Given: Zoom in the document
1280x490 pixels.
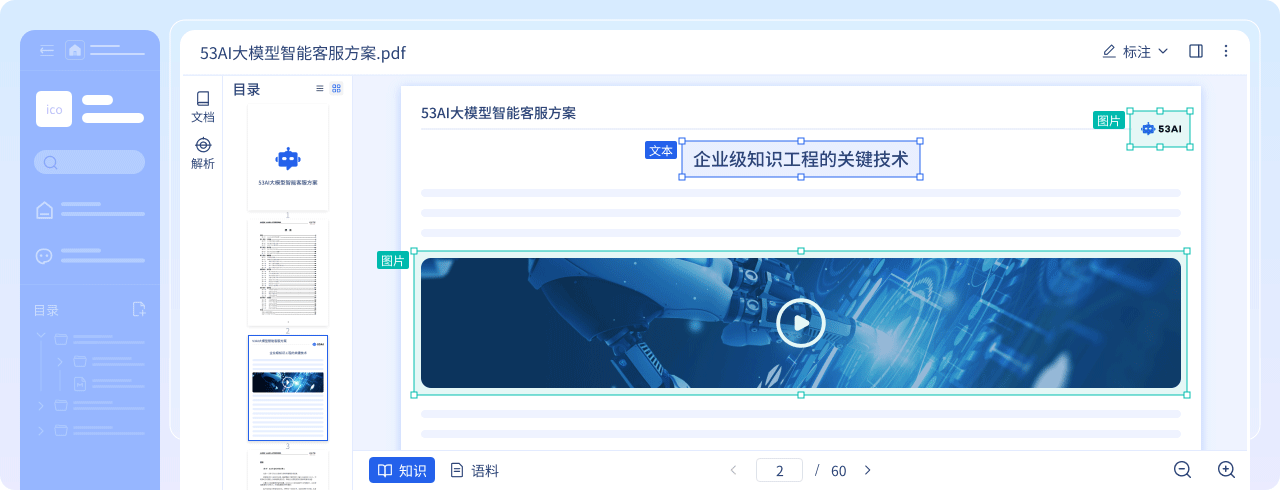Looking at the screenshot, I should pos(1227,470).
